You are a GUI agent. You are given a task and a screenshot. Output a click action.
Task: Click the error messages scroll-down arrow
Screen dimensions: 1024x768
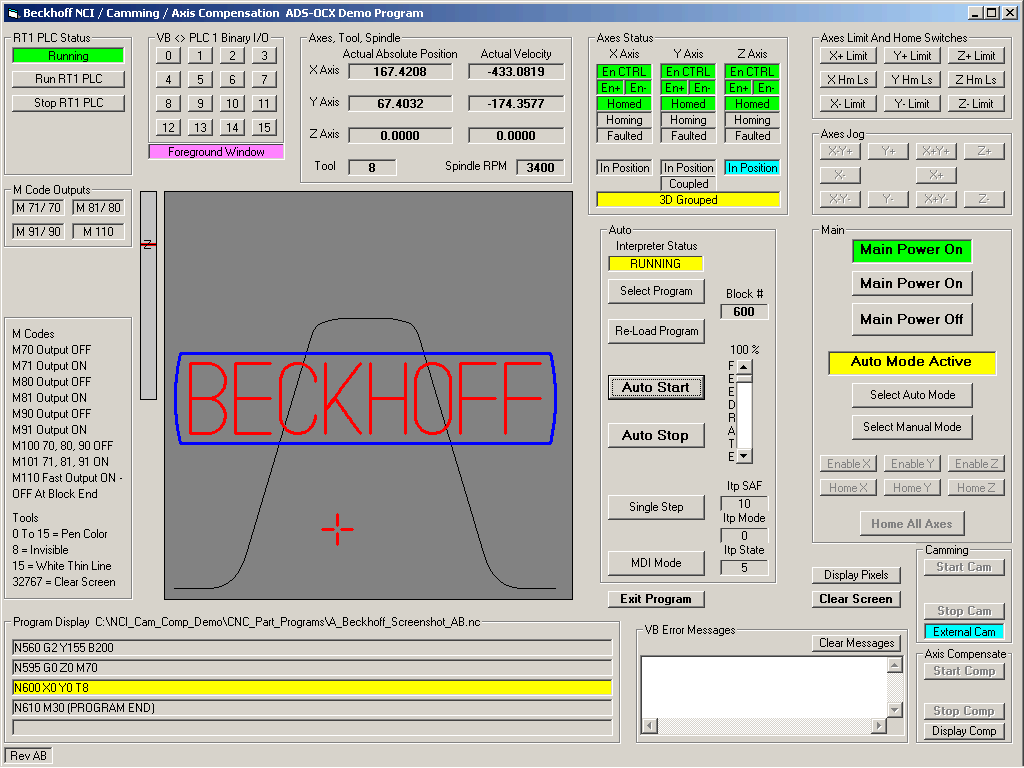point(895,710)
